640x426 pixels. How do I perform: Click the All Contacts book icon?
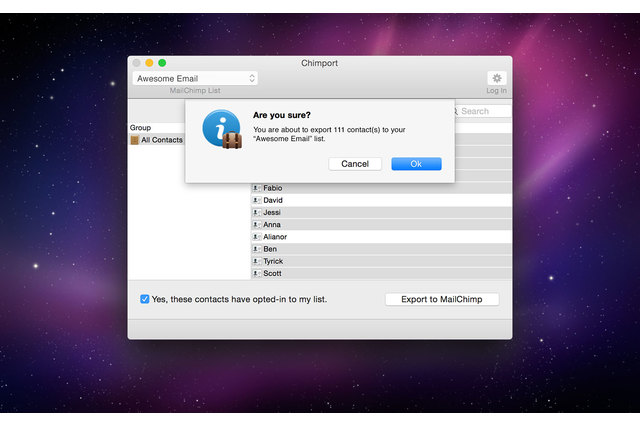point(135,140)
